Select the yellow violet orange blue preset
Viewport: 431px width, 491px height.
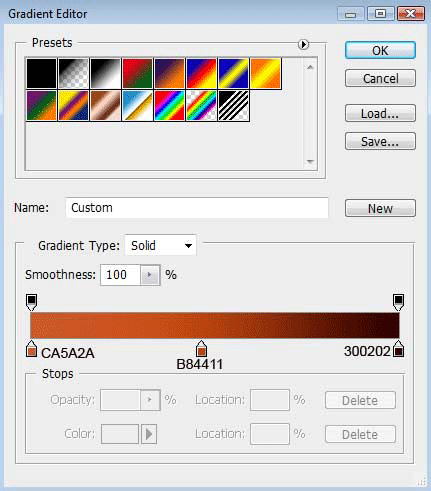click(73, 105)
